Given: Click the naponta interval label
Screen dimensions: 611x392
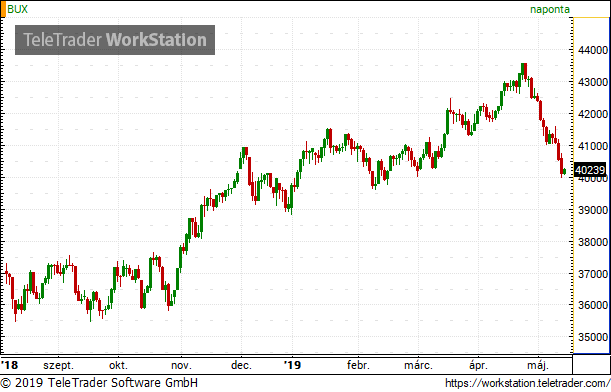Looking at the screenshot, I should pos(550,9).
